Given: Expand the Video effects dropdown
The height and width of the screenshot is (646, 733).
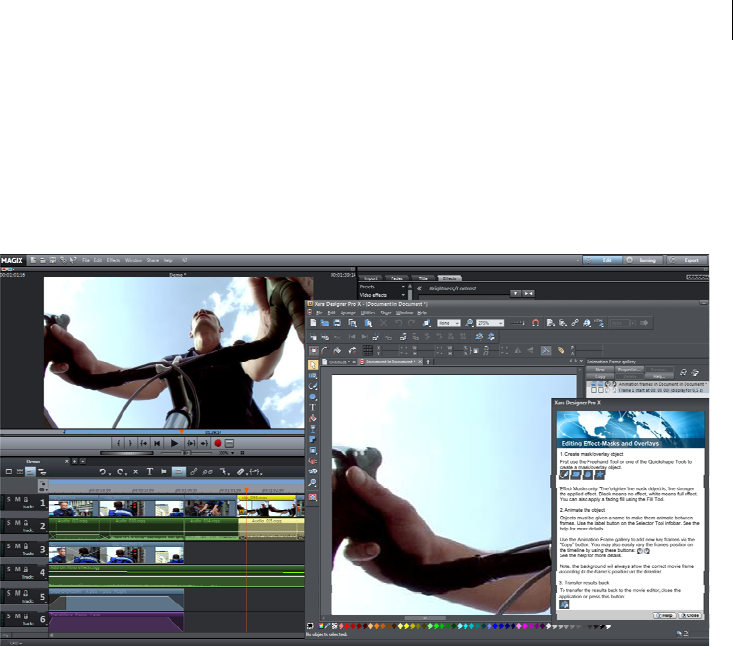Looking at the screenshot, I should pyautogui.click(x=403, y=295).
